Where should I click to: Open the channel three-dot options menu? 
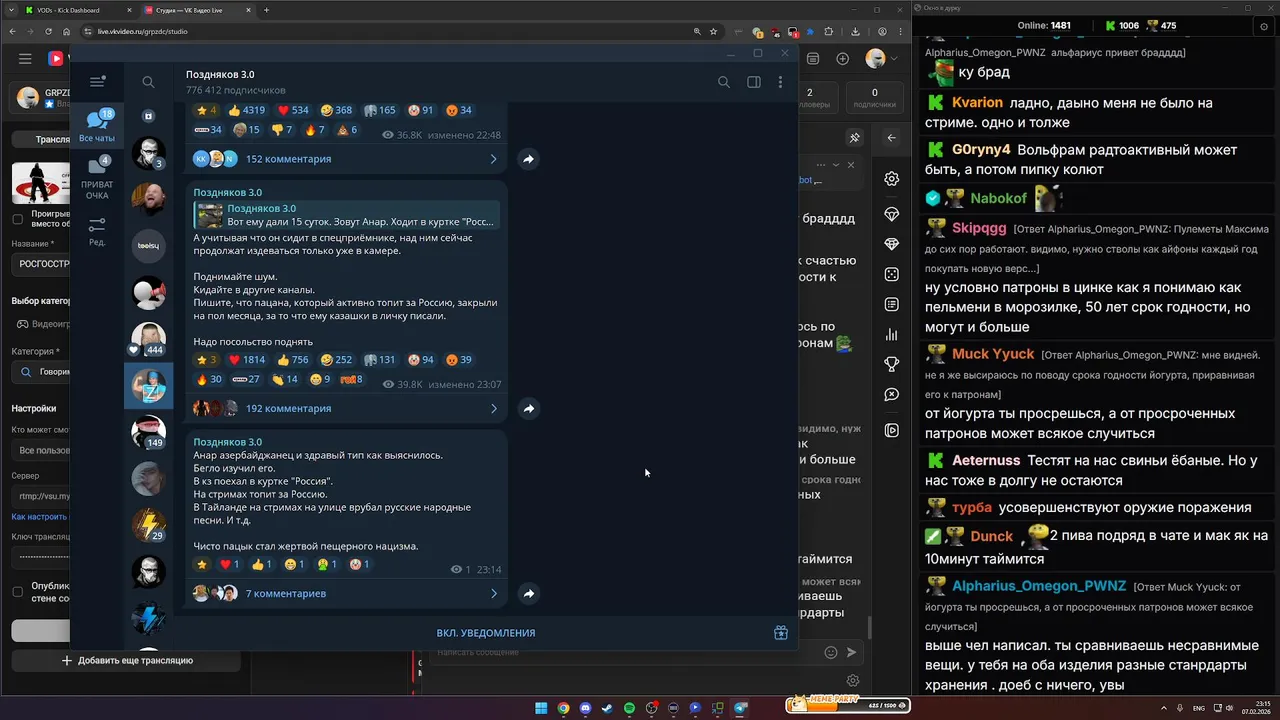780,82
